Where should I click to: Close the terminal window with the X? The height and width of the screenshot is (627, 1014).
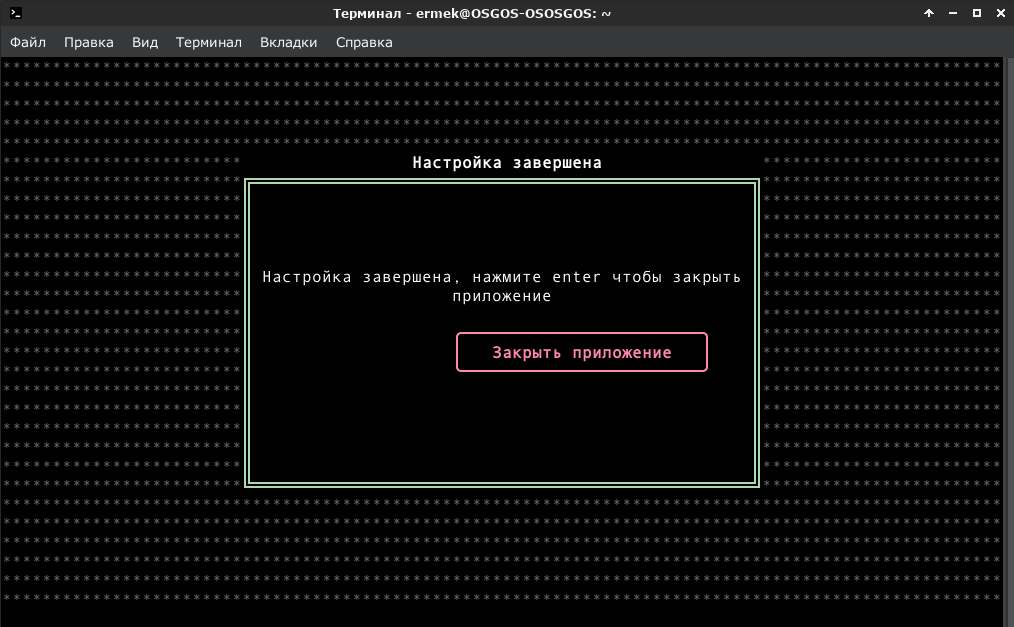click(1000, 13)
